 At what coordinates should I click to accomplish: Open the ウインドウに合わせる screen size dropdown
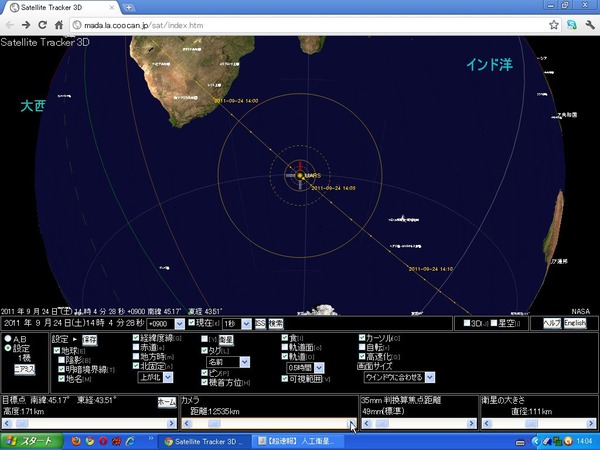[399, 377]
